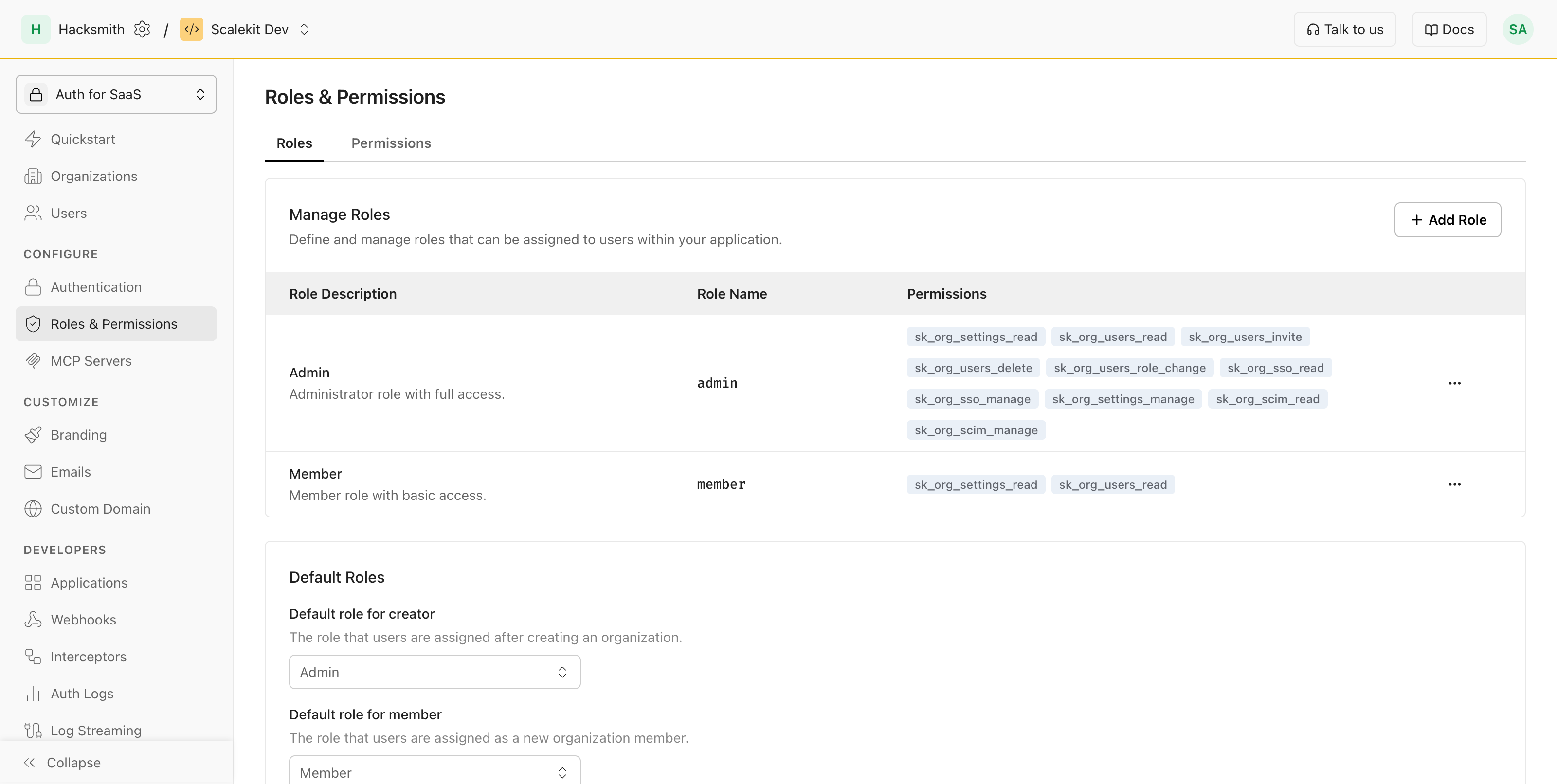Click the sk_org_users_invite permission tag
Screen dimensions: 1557x784
click(1245, 337)
